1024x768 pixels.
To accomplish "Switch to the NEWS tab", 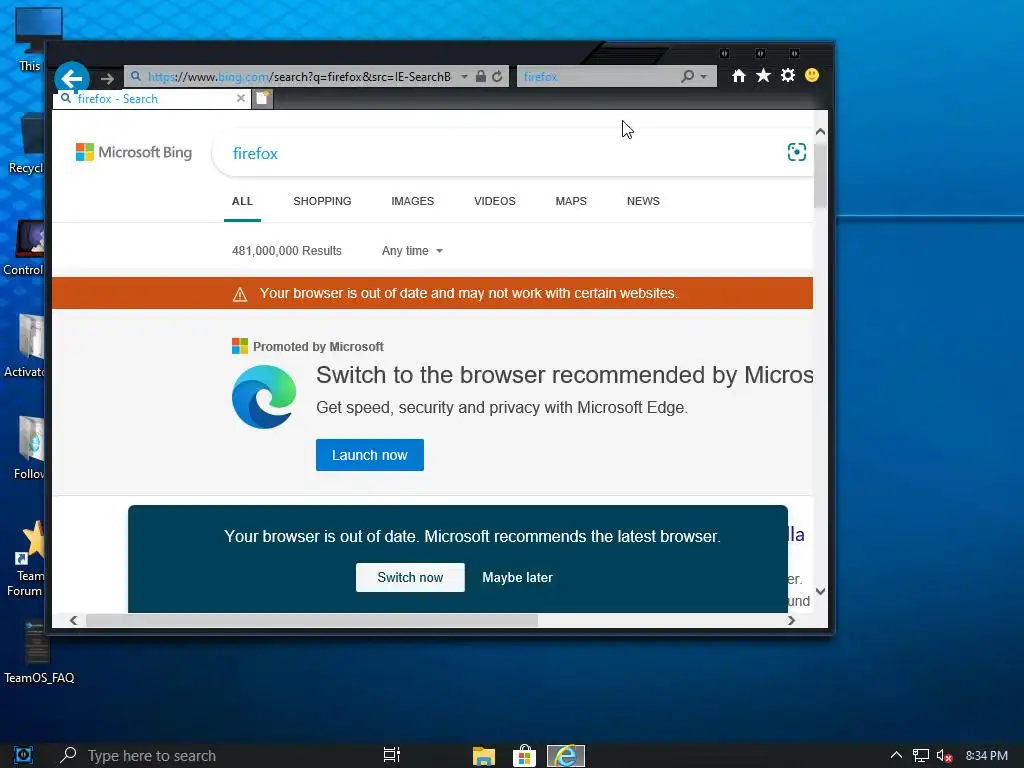I will [643, 201].
